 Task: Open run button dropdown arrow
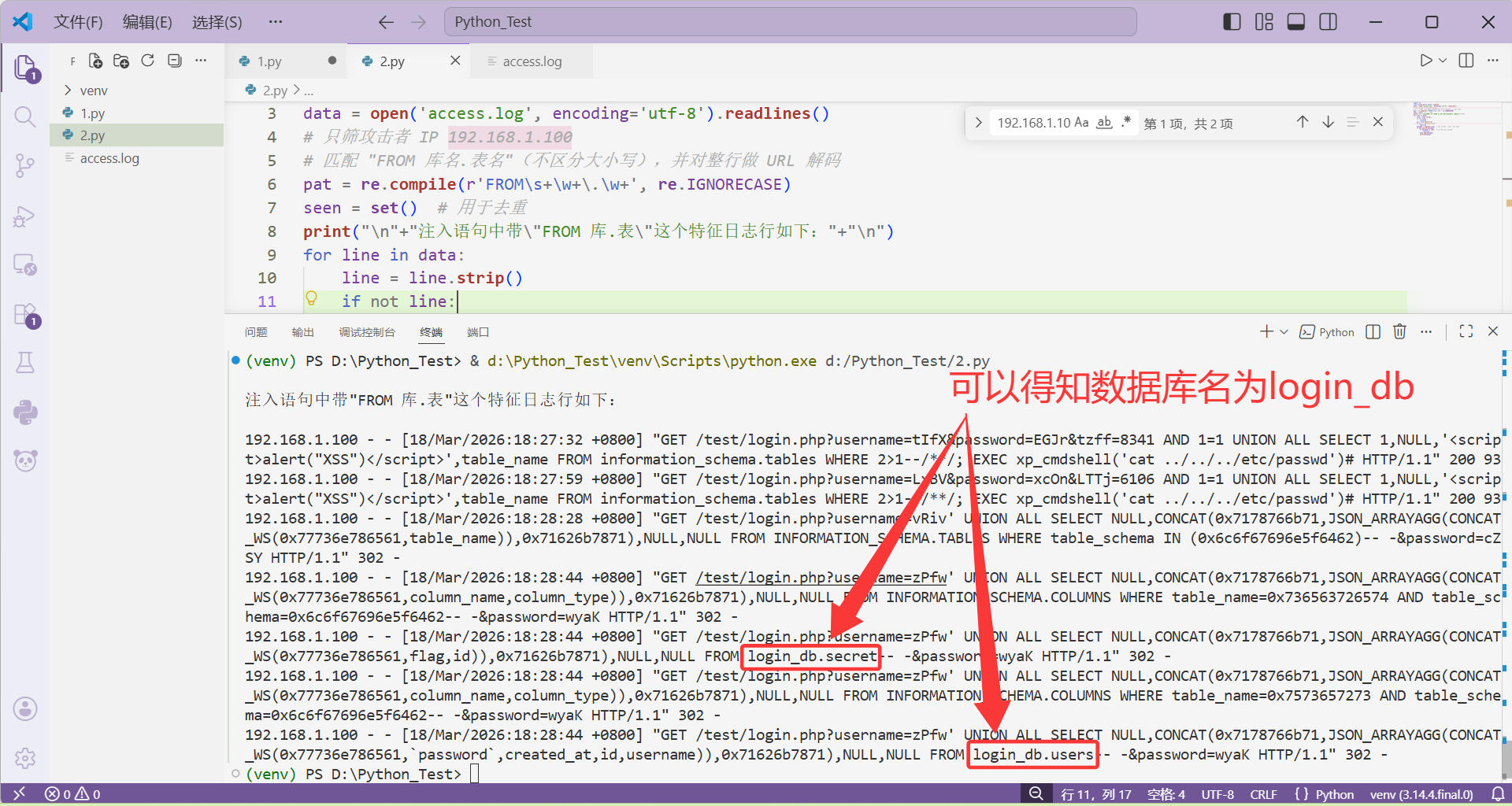(1443, 61)
